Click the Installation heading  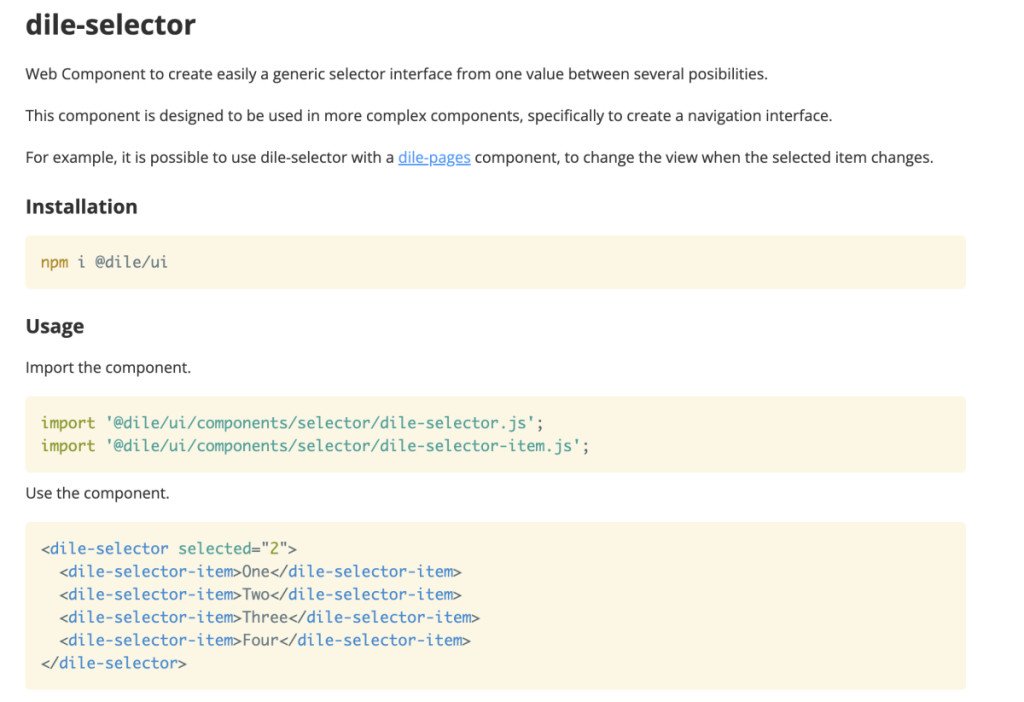coord(81,207)
